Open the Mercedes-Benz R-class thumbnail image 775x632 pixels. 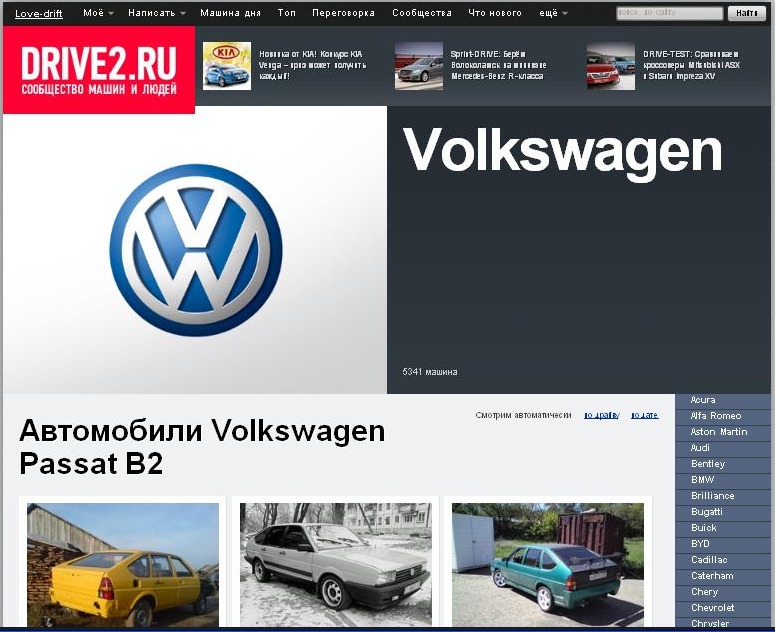pyautogui.click(x=419, y=66)
